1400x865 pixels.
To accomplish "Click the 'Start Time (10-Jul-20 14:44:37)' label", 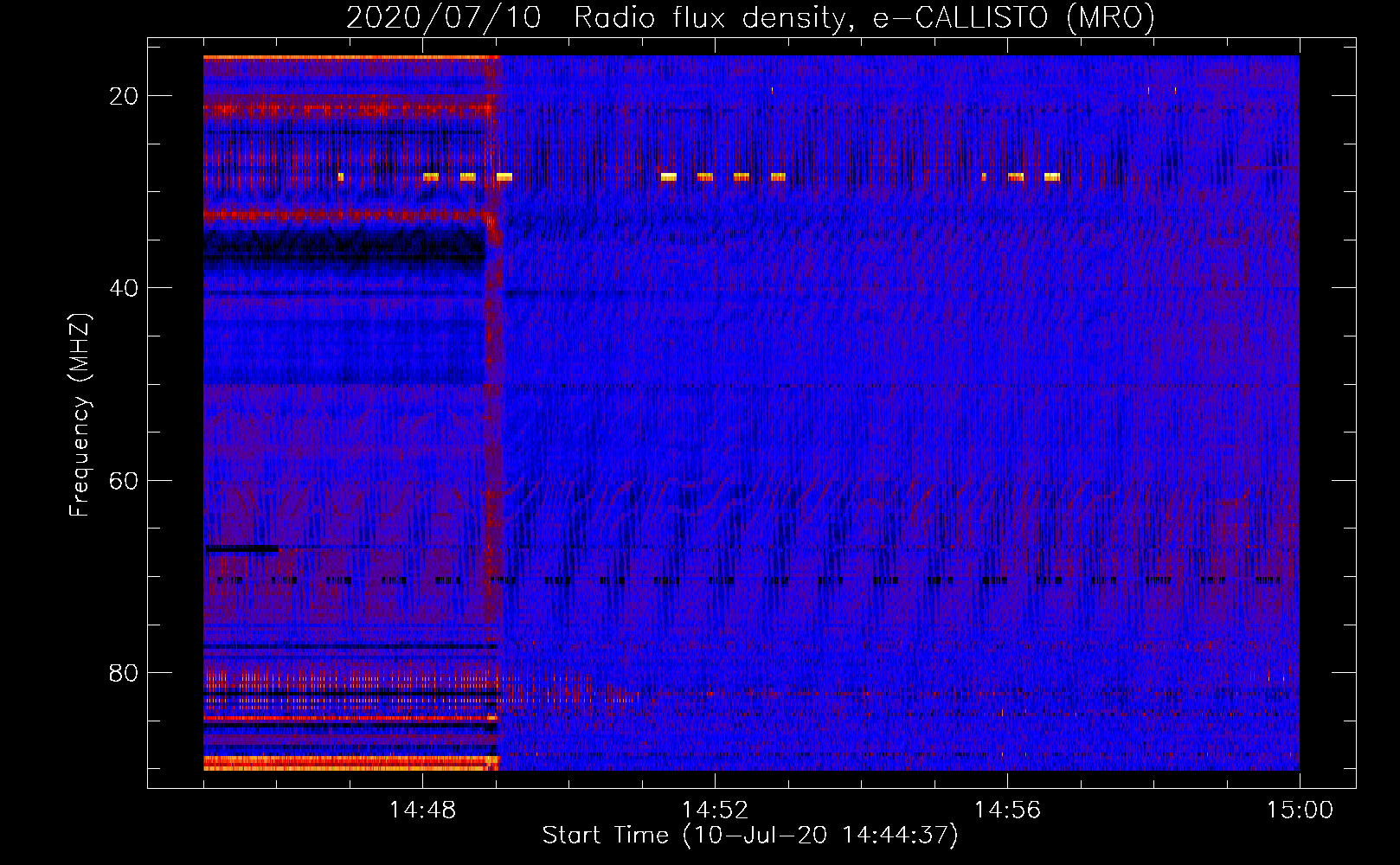I will pos(750,836).
